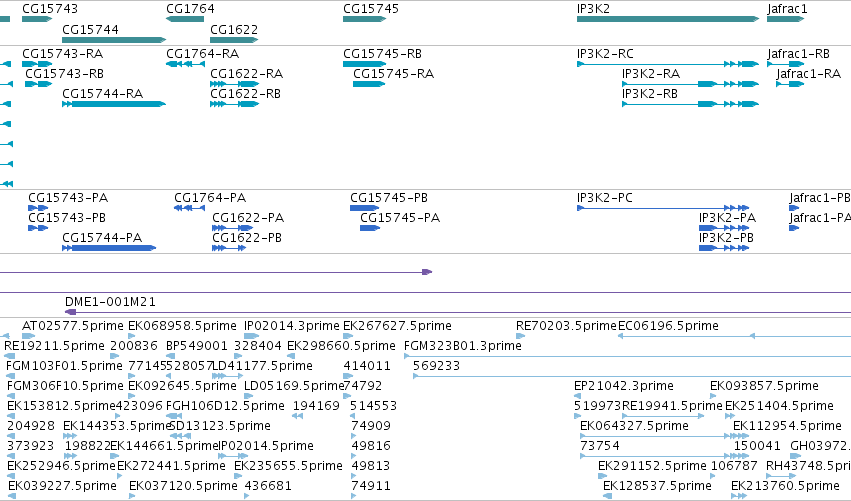This screenshot has width=851, height=501.
Task: Open the FGM323B01.3prime EST label
Action: point(463,346)
